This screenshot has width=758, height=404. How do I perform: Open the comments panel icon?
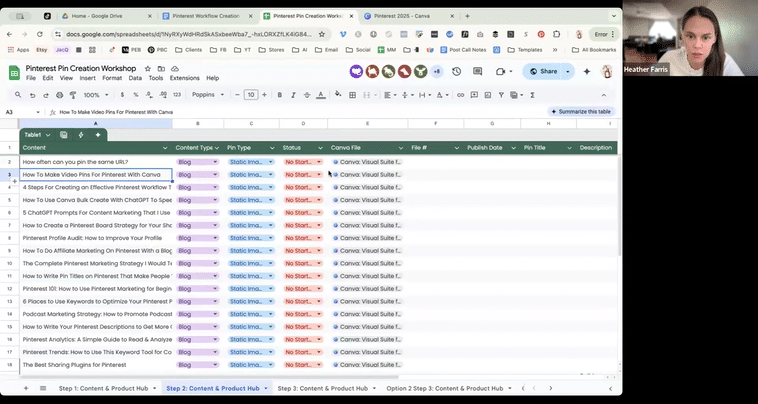[478, 72]
